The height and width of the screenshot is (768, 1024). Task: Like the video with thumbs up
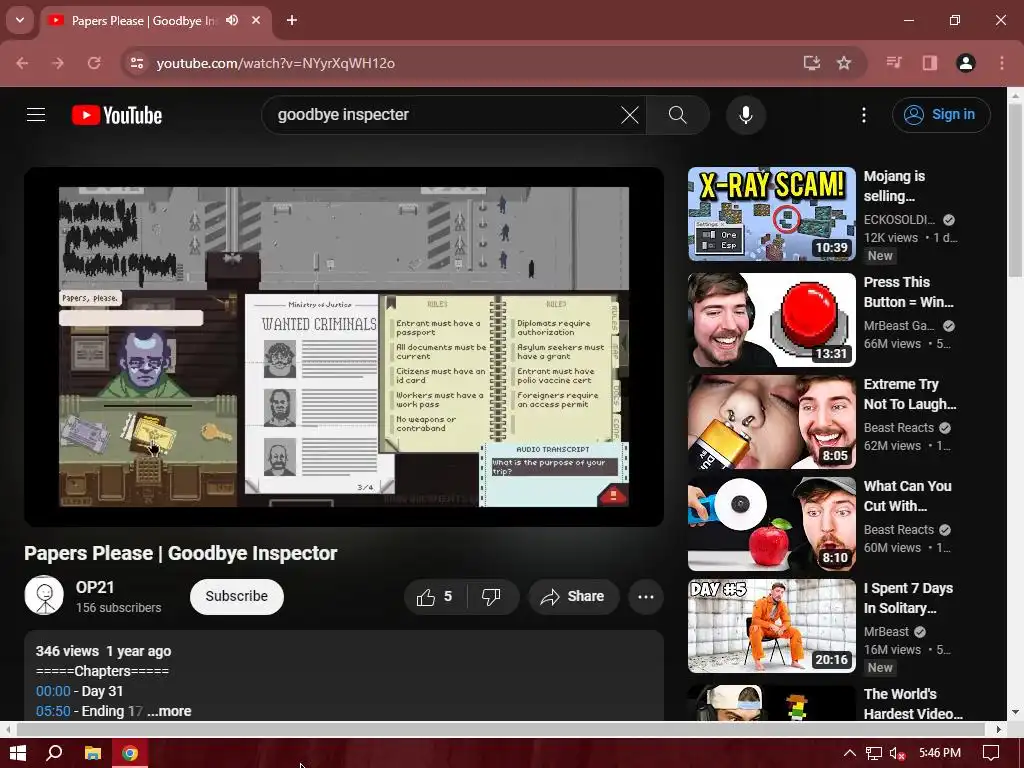tap(435, 597)
